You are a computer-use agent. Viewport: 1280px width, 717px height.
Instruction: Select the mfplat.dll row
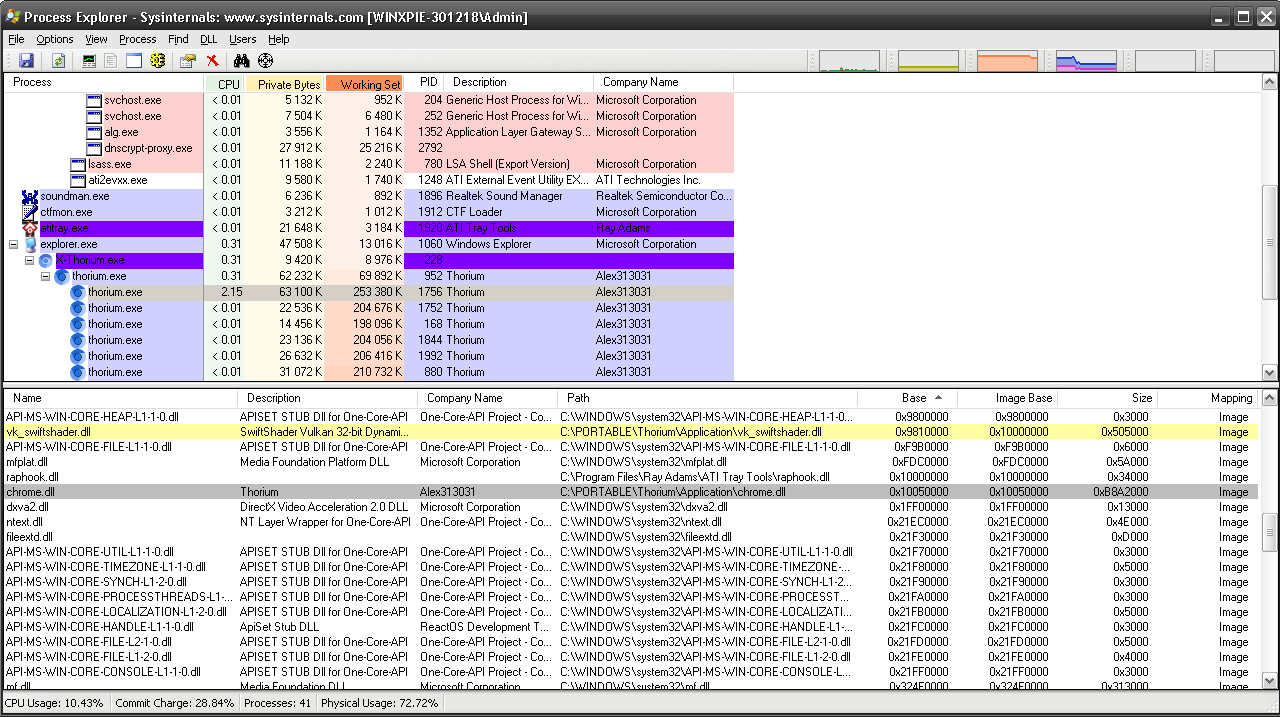631,462
